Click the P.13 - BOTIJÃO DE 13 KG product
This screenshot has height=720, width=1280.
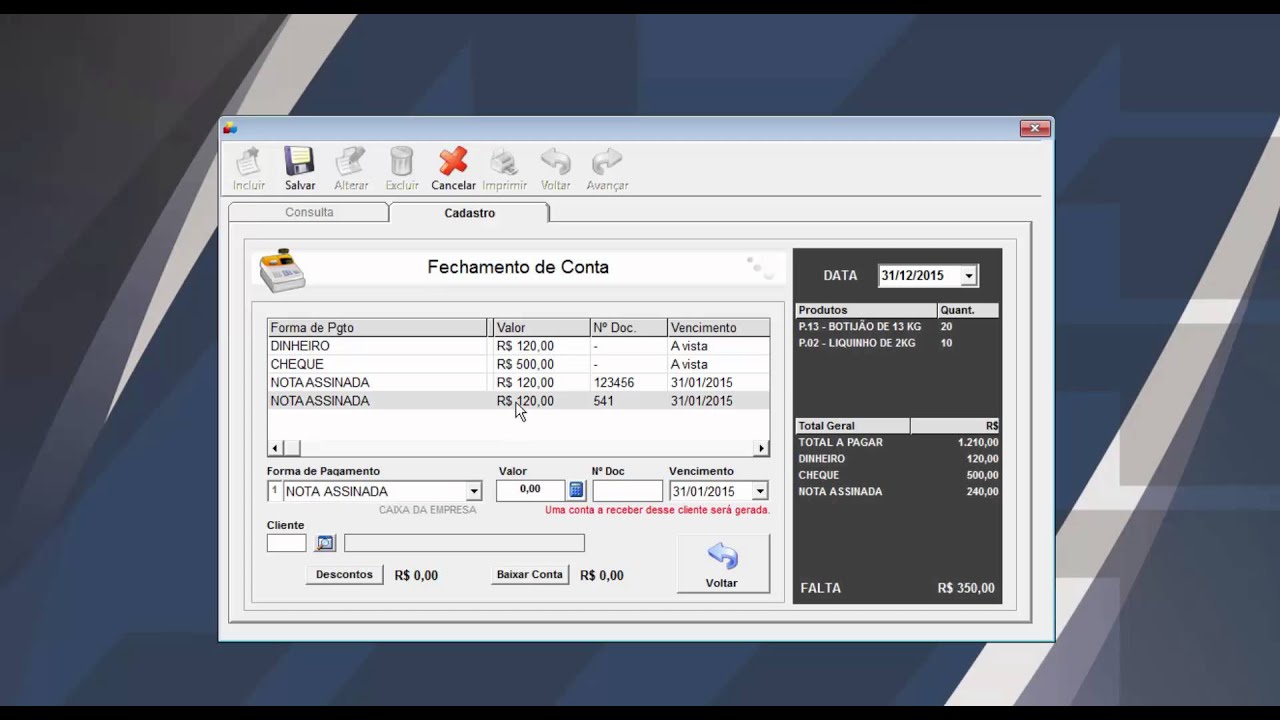(x=860, y=327)
